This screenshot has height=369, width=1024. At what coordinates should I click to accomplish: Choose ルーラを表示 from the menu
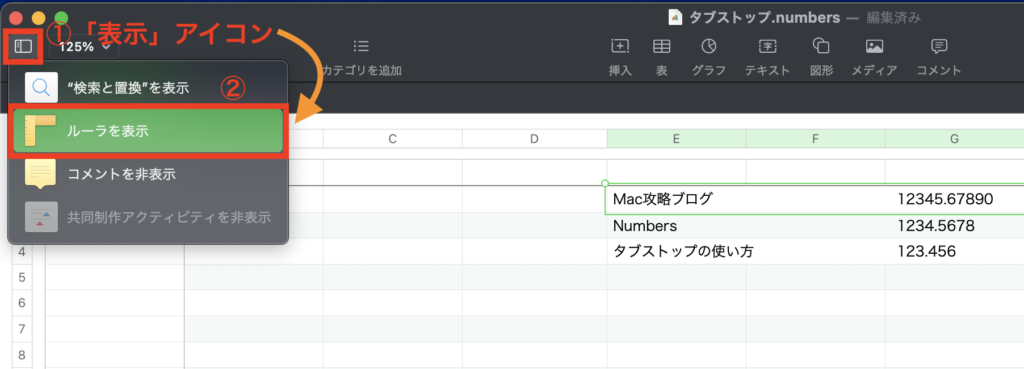click(x=148, y=131)
